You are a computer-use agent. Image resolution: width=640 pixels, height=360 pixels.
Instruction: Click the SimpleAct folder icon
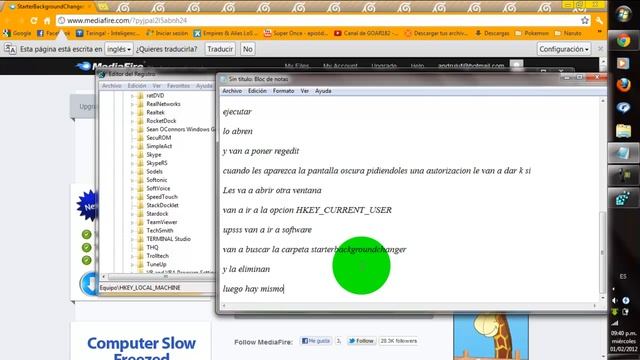[x=140, y=146]
